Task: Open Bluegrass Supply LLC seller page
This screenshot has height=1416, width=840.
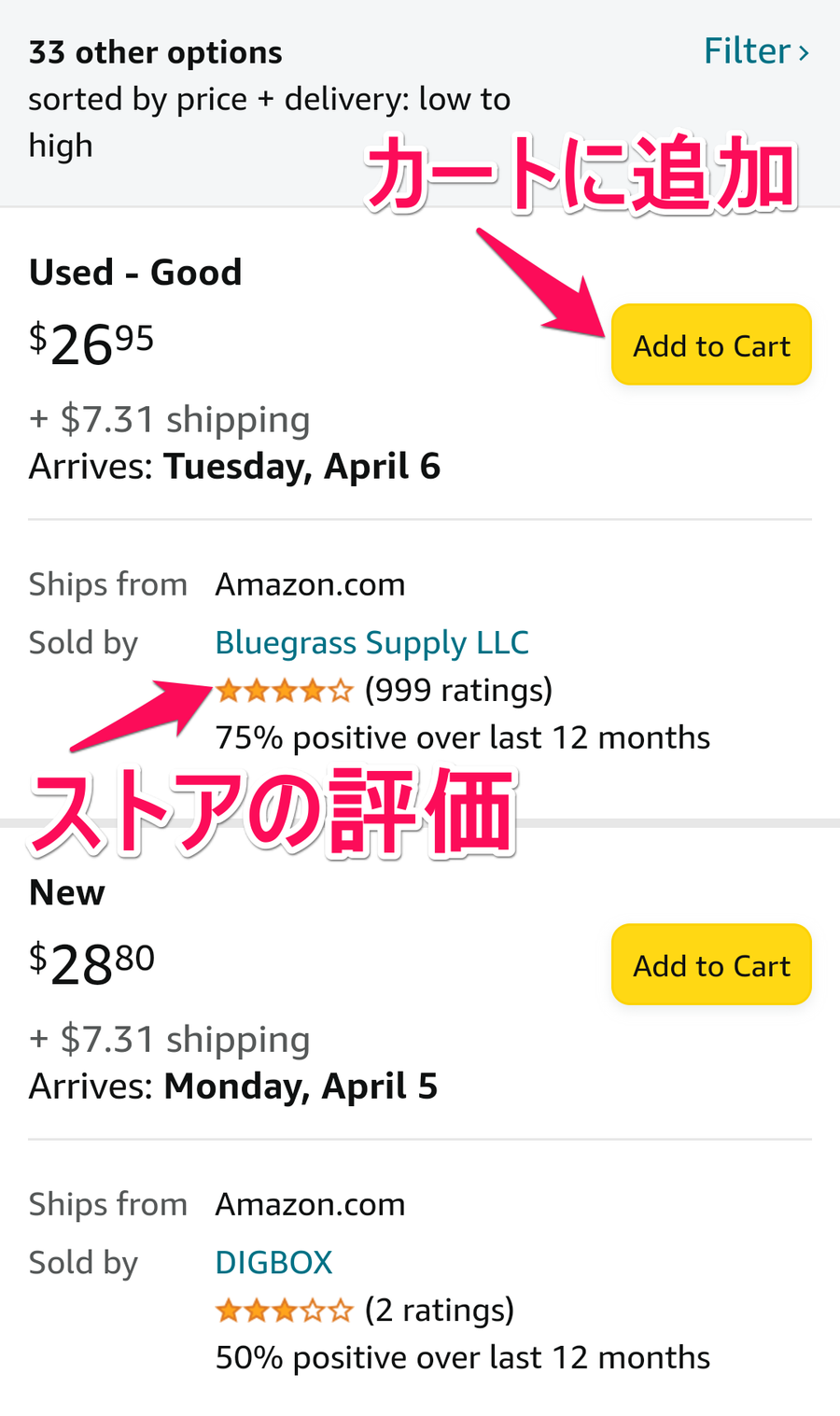Action: point(371,643)
